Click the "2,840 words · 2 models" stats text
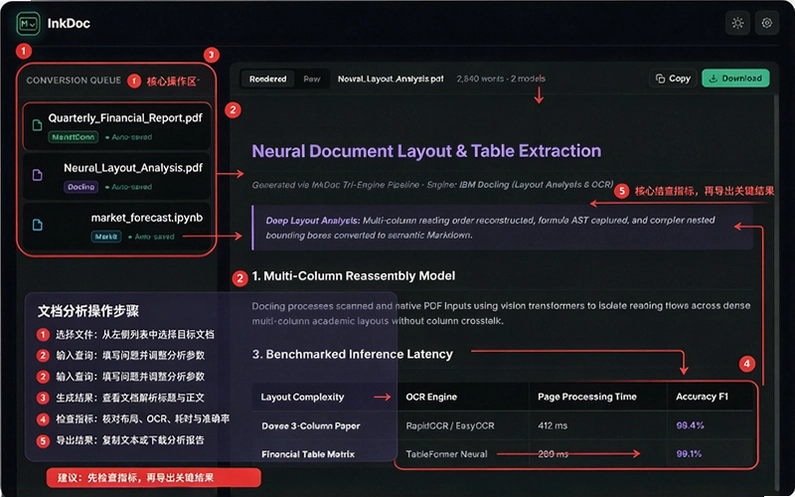This screenshot has width=795, height=497. tap(501, 79)
